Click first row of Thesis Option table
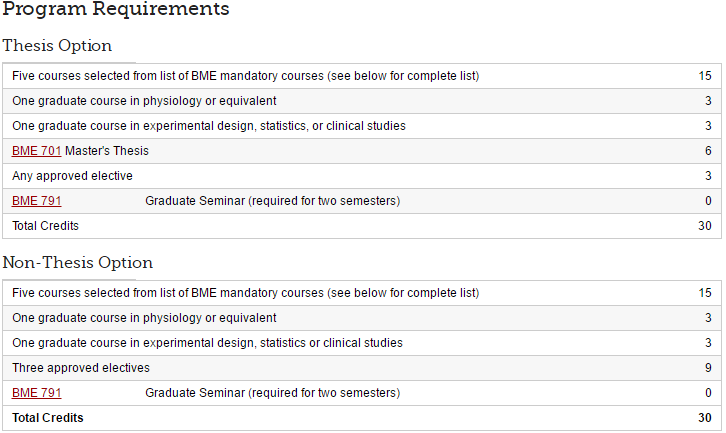 (245, 76)
